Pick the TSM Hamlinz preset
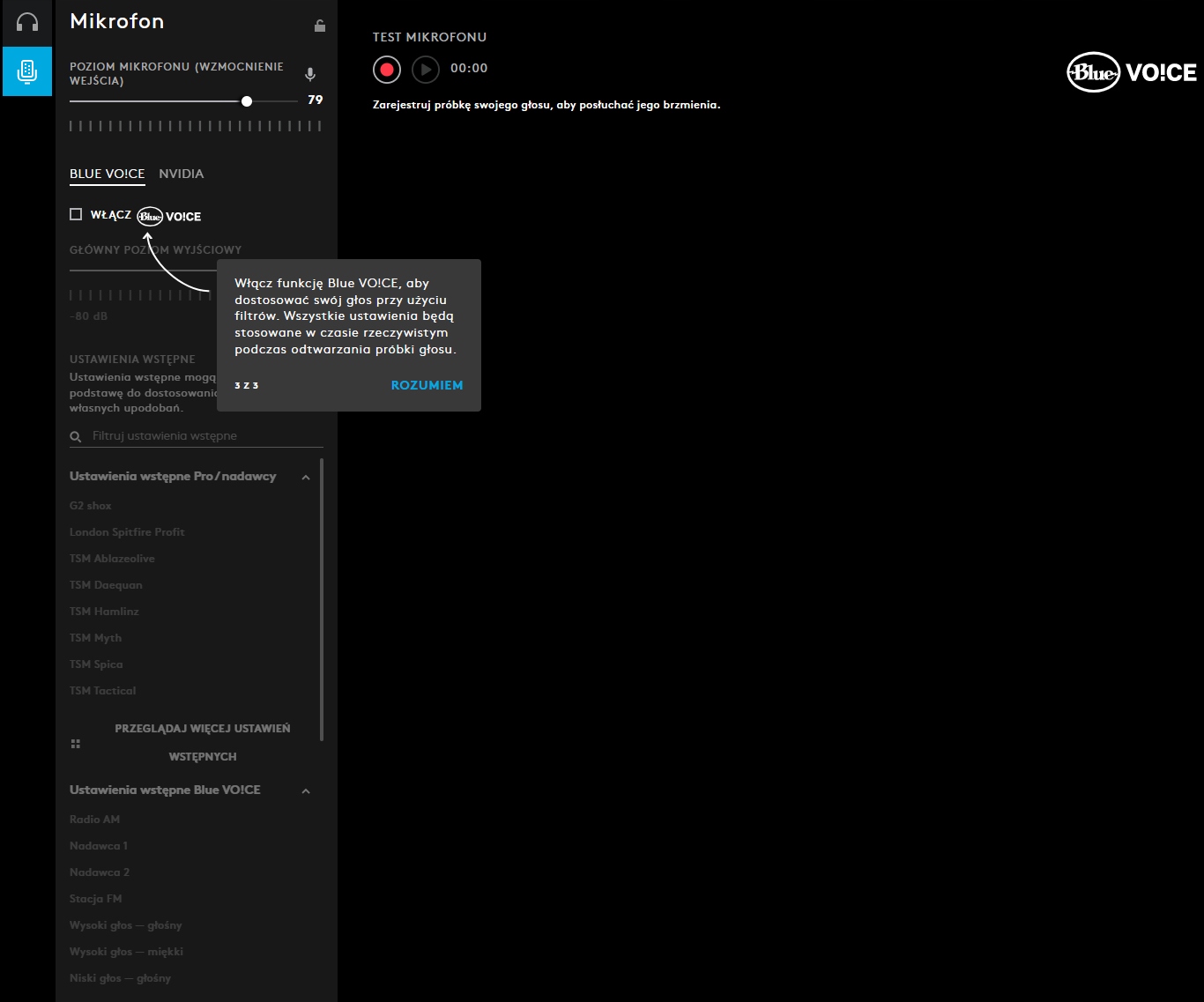Image resolution: width=1204 pixels, height=1002 pixels. (x=104, y=612)
